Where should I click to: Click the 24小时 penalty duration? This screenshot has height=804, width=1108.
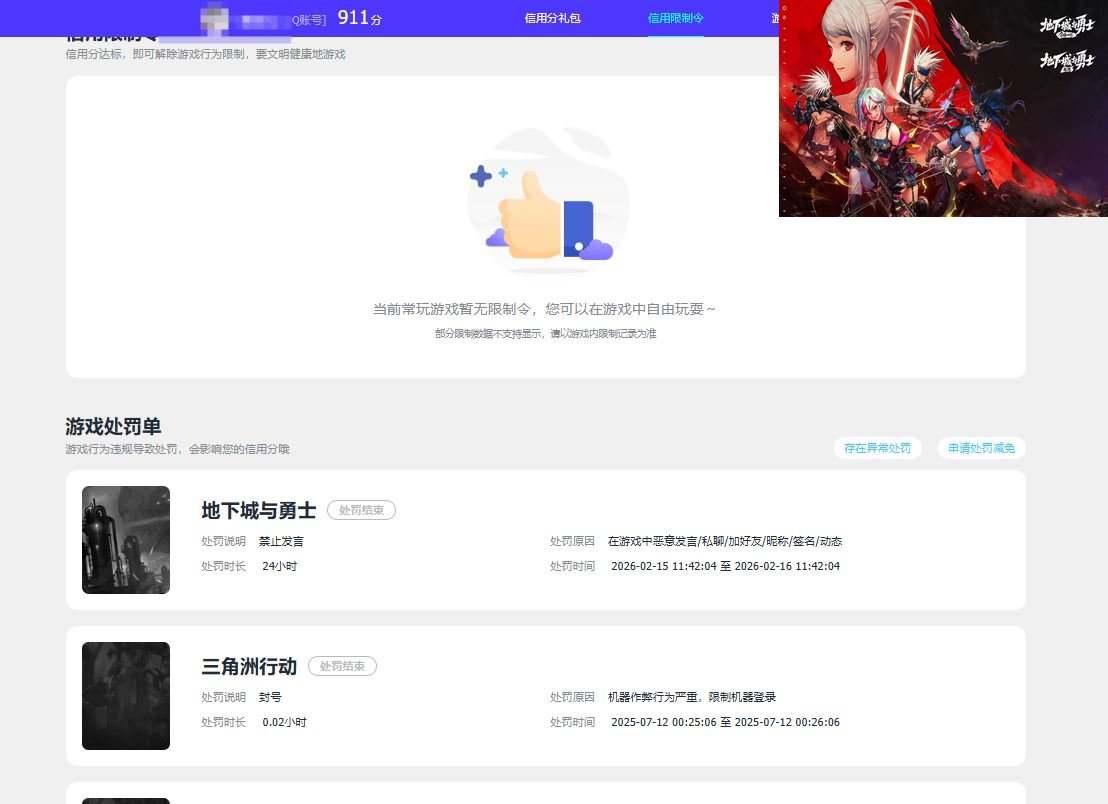(x=279, y=566)
